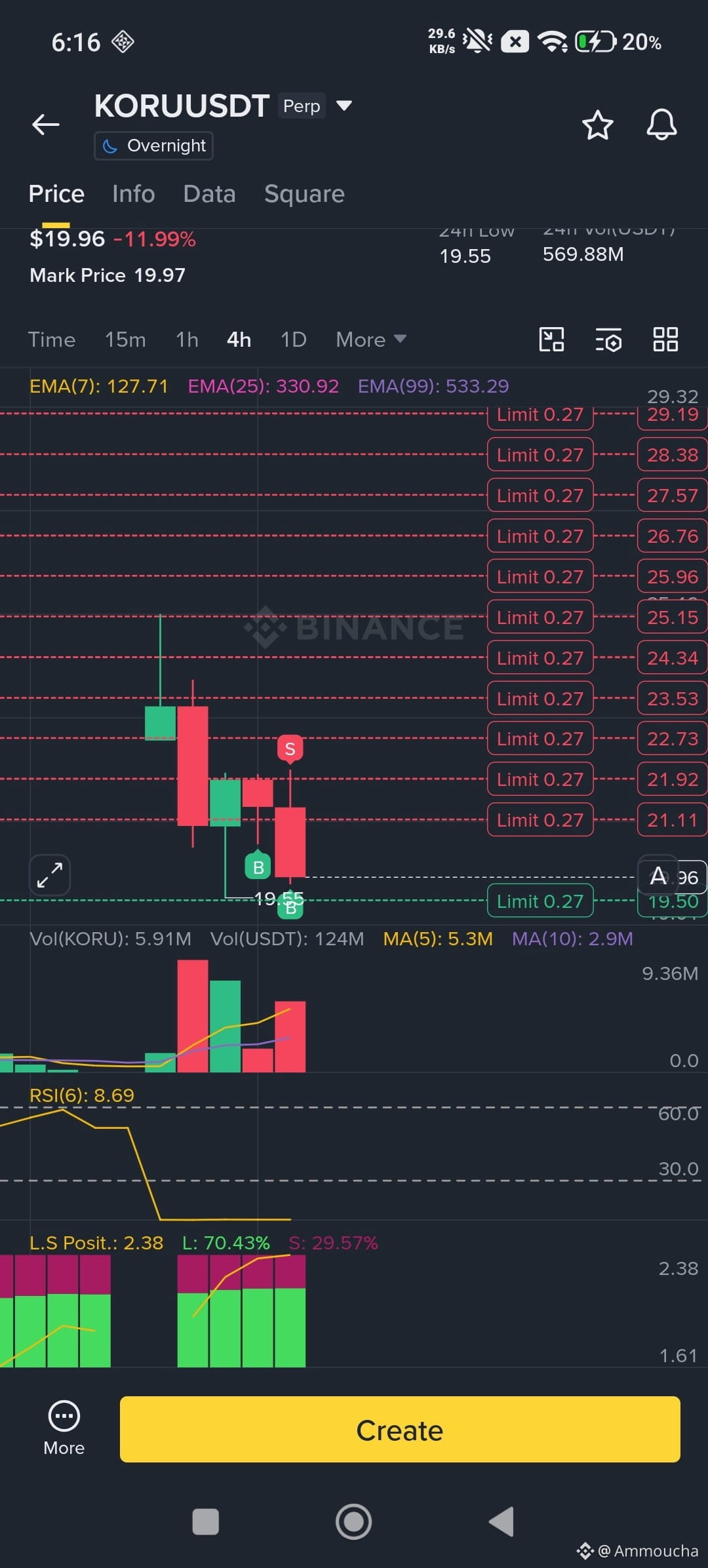Tap the Vol(KORU): 5.91M label
The width and height of the screenshot is (708, 1568).
coord(111,939)
